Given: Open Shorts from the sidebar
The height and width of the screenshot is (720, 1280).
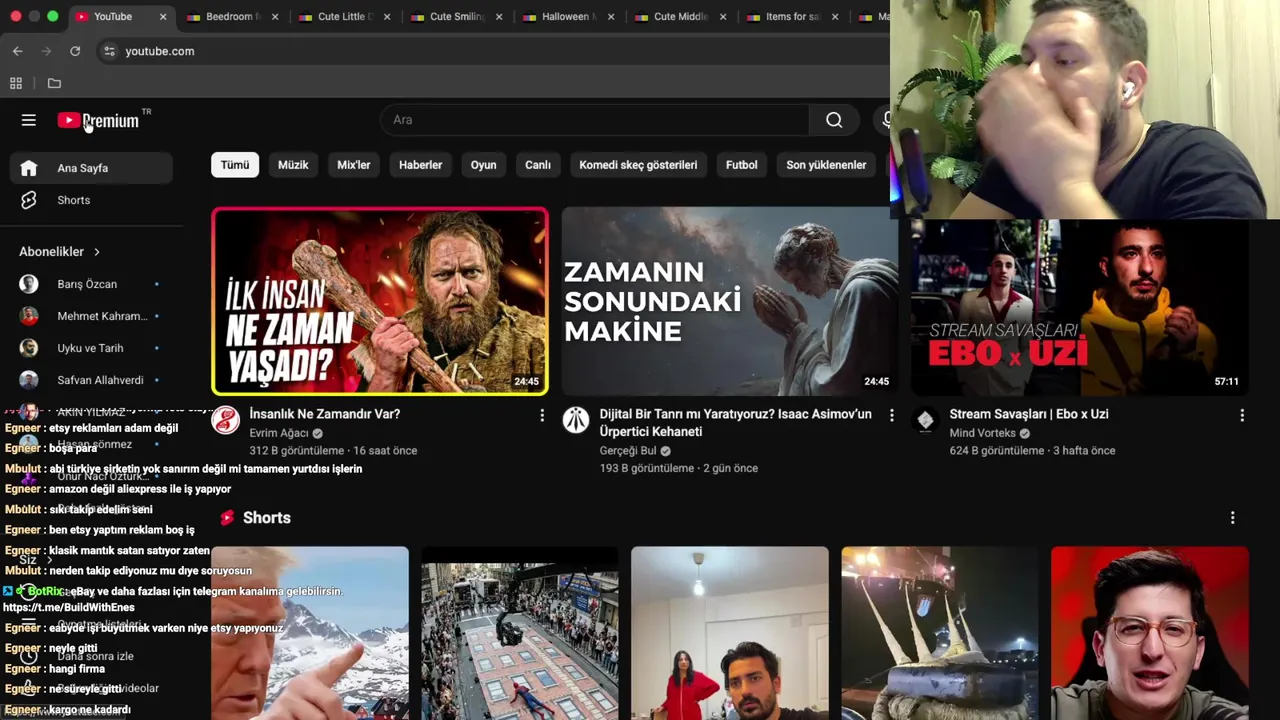Looking at the screenshot, I should click(91, 200).
